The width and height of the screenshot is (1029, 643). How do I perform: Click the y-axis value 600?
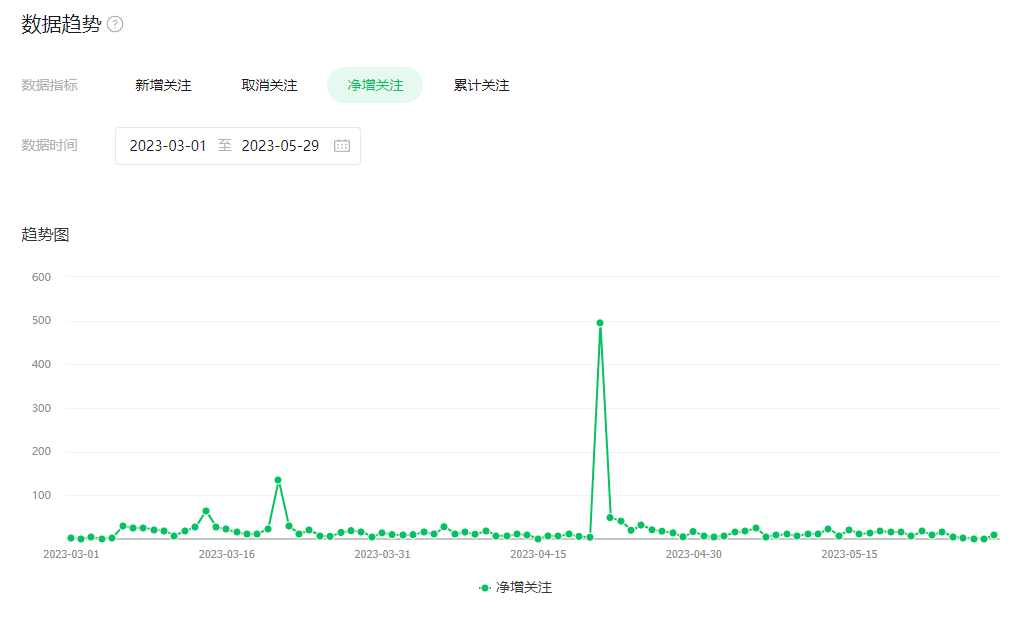(41, 278)
